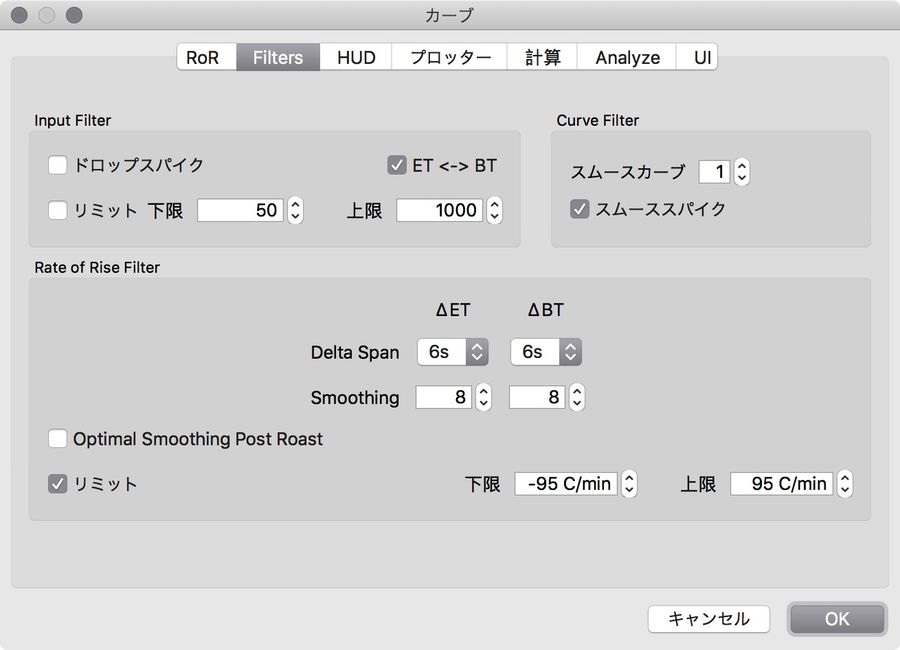Adjust the Input Filter 上限 stepper arrows
This screenshot has height=650, width=900.
coord(494,210)
